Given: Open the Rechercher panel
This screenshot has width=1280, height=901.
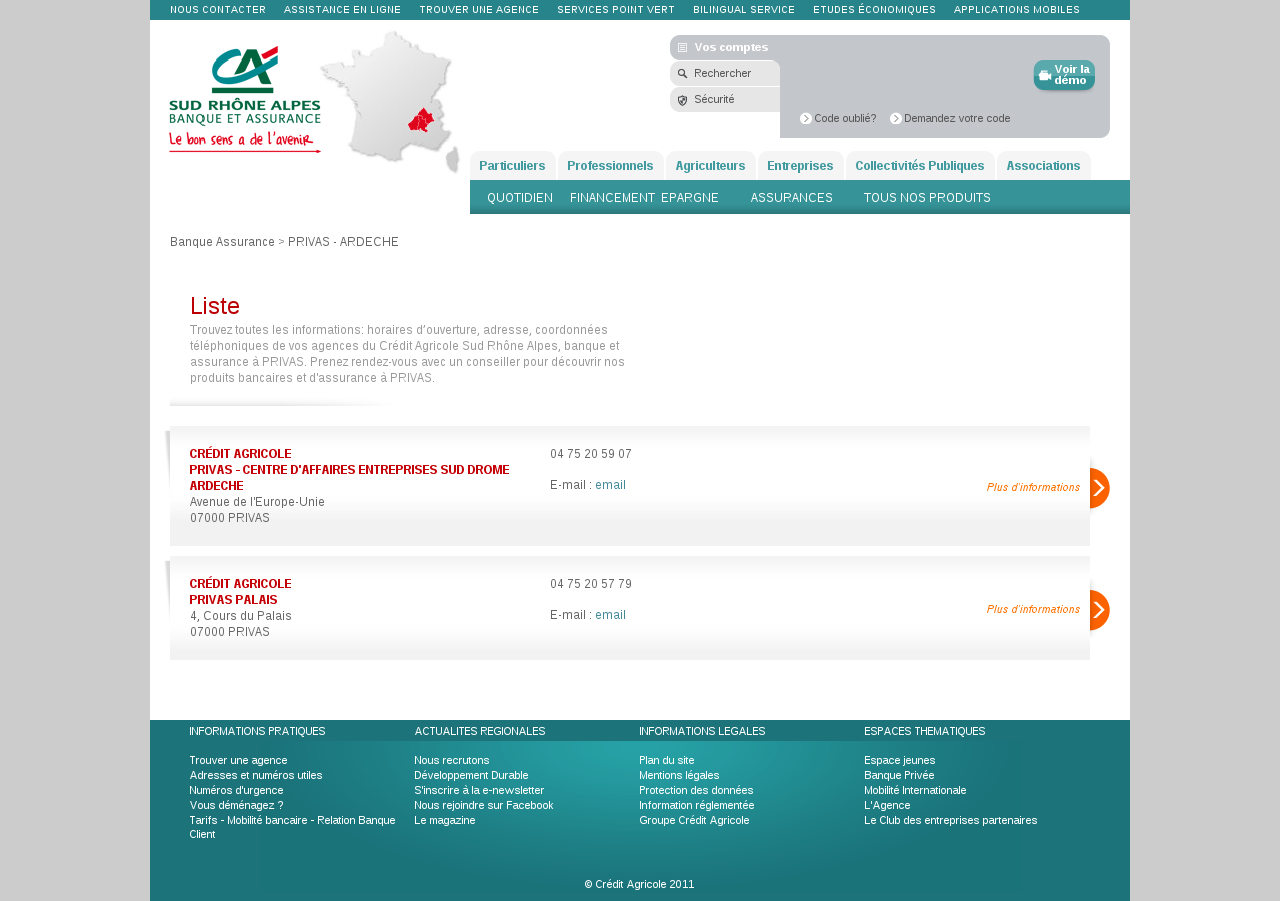Looking at the screenshot, I should click(x=725, y=73).
